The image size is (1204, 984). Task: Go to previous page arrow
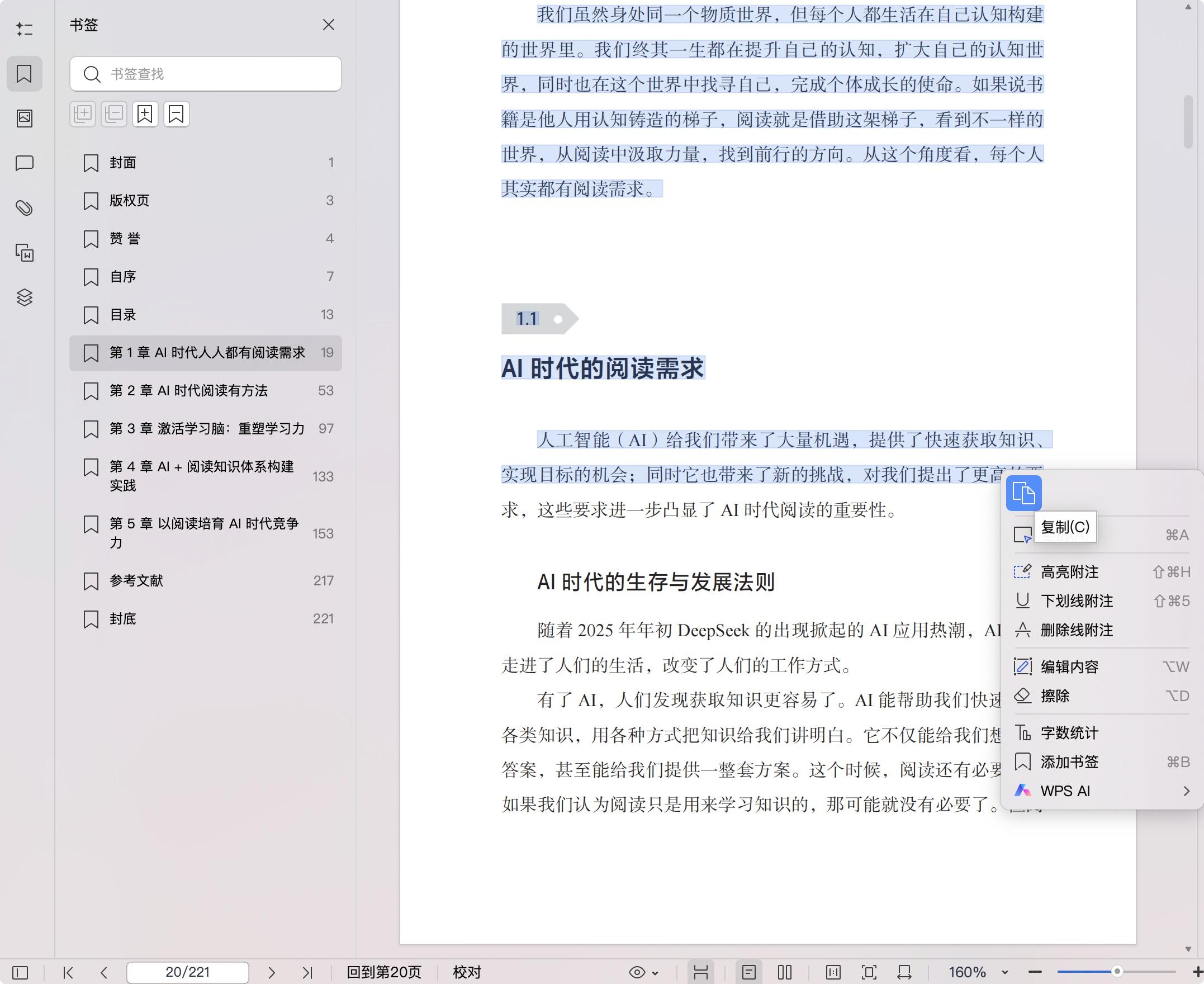(x=103, y=973)
